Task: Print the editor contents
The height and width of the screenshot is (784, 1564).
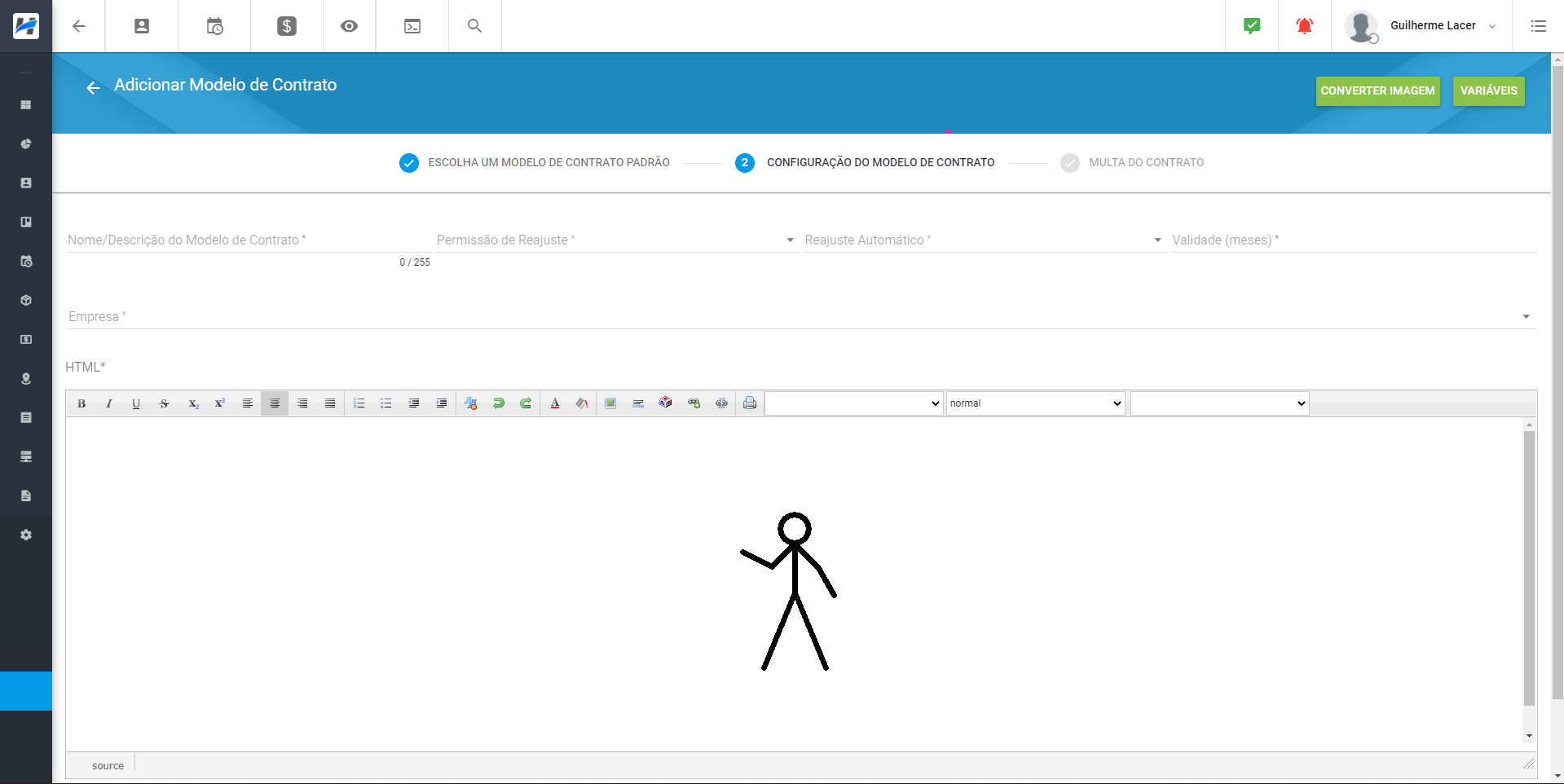Action: coord(750,403)
